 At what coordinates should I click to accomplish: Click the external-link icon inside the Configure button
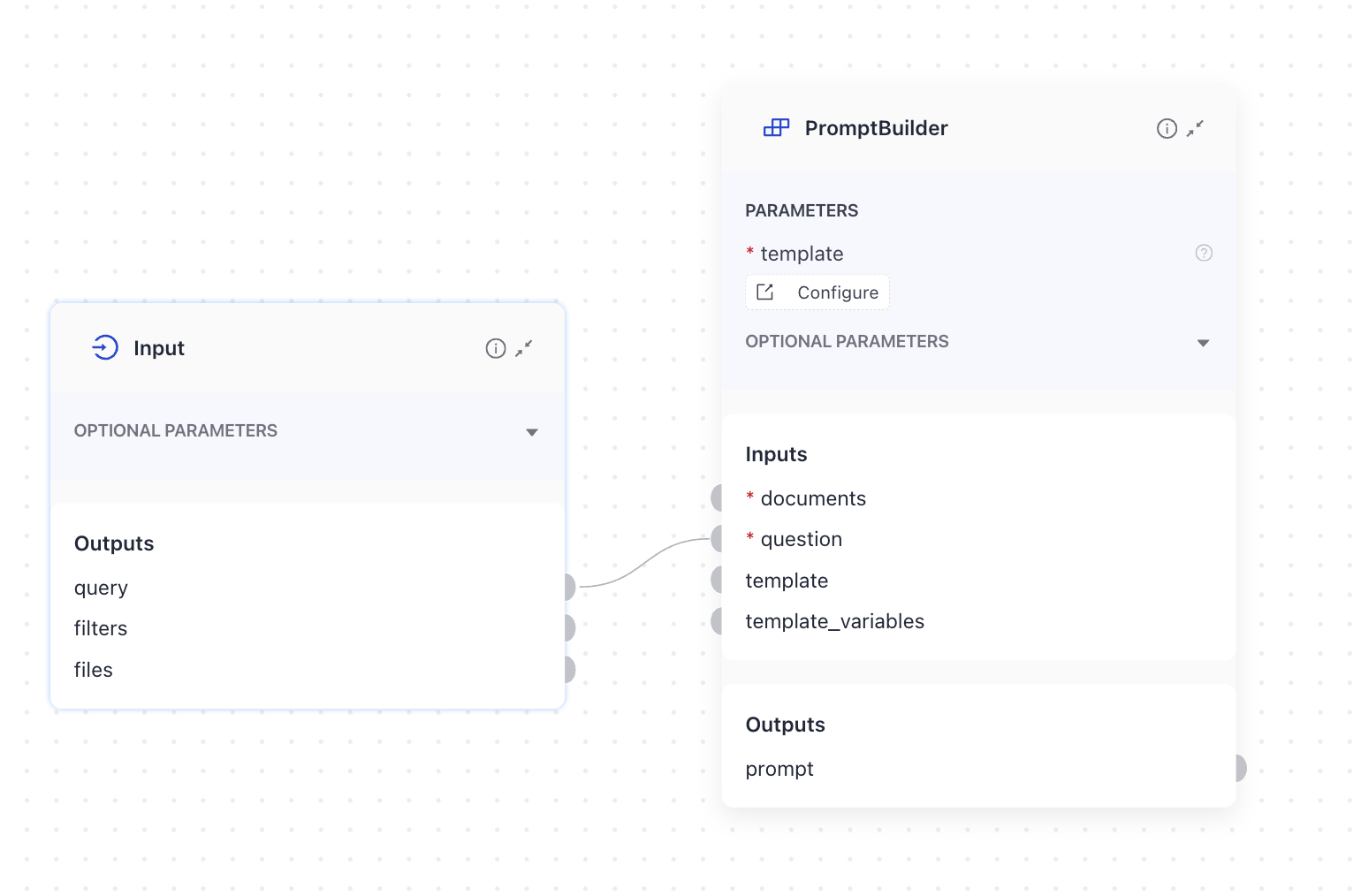[x=765, y=292]
